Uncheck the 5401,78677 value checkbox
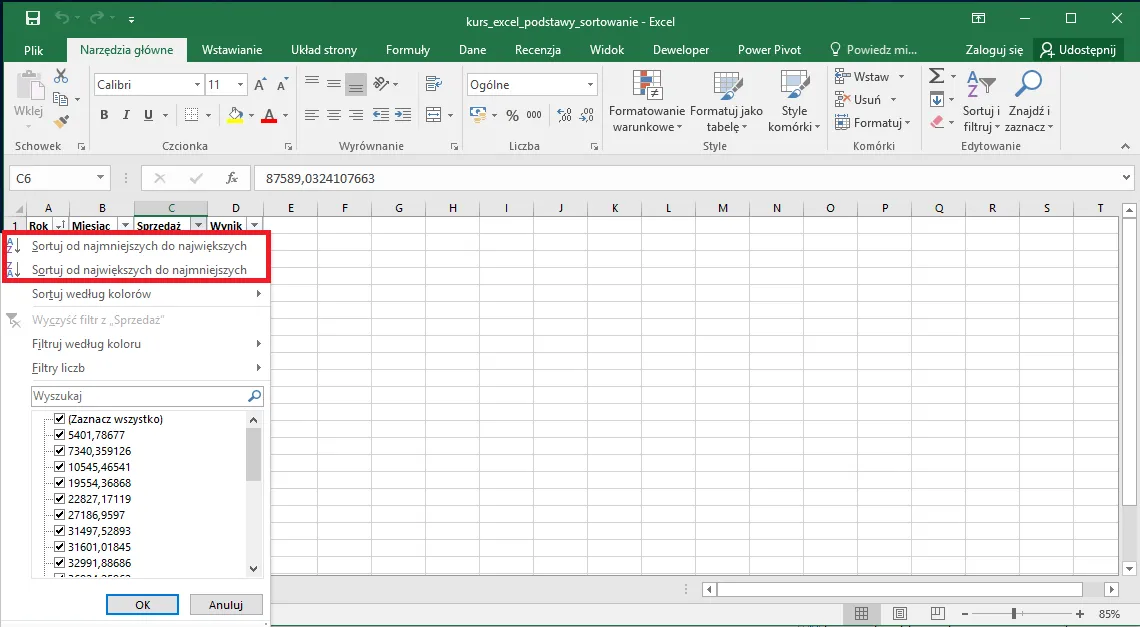The image size is (1140, 627). click(x=60, y=435)
